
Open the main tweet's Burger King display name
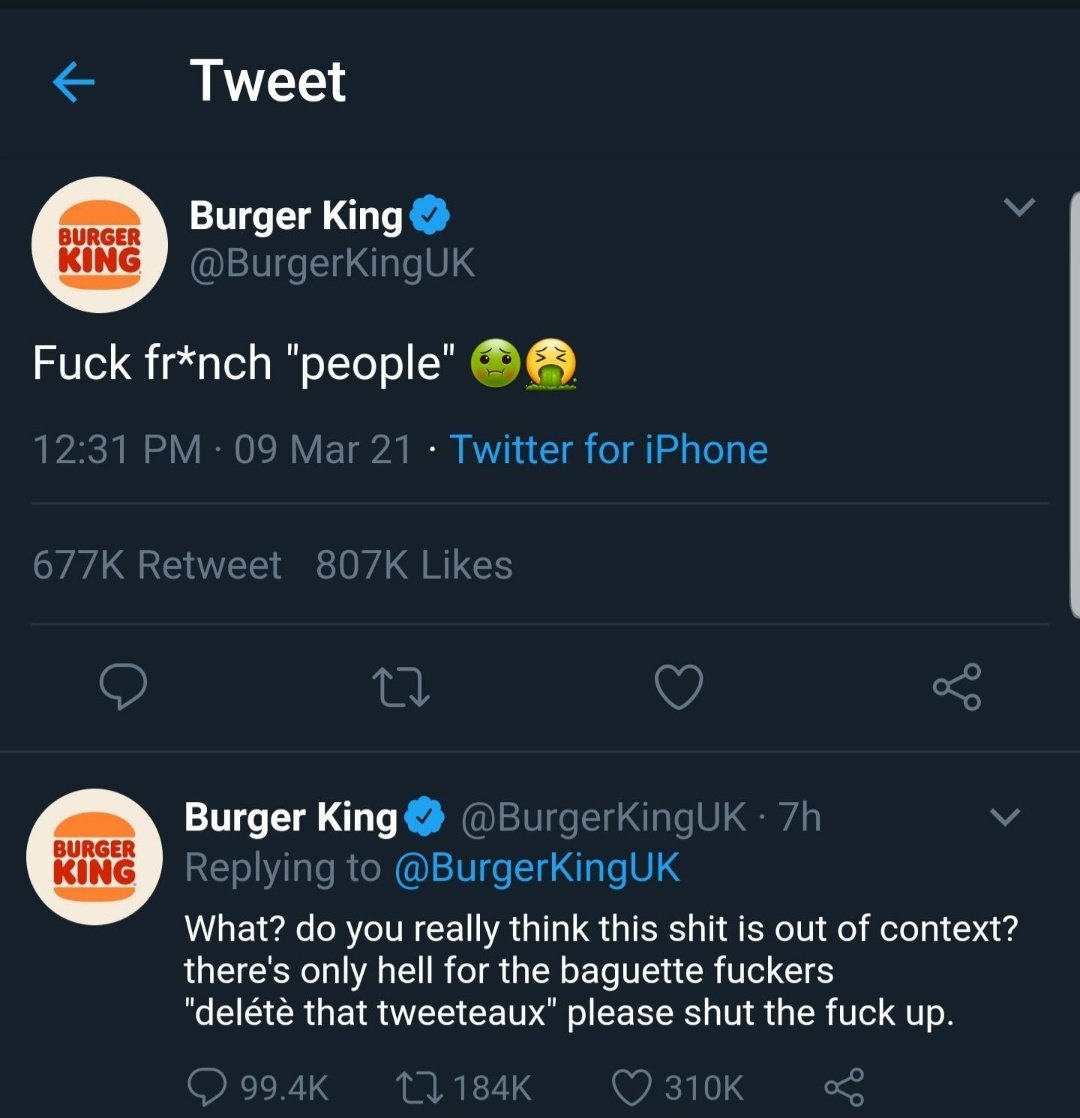[296, 215]
